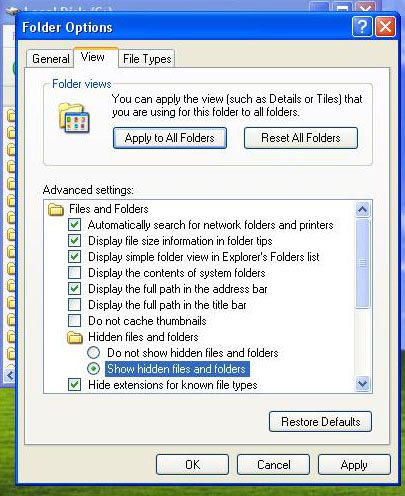Uncheck Automatically search for network folders
This screenshot has width=405, height=496.
coord(74,225)
